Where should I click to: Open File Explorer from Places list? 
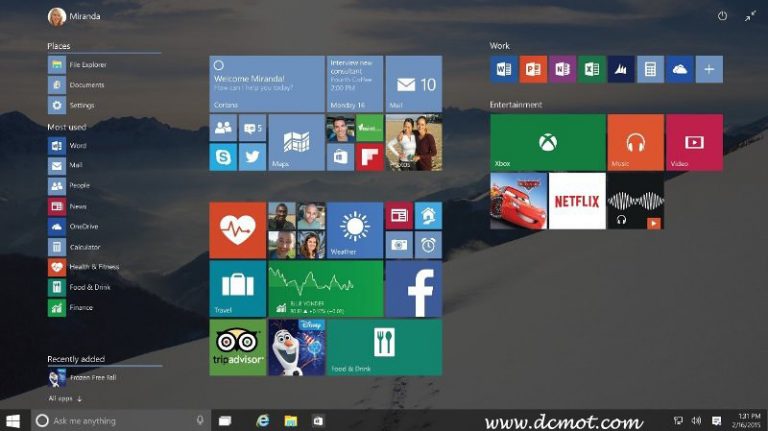click(x=88, y=65)
